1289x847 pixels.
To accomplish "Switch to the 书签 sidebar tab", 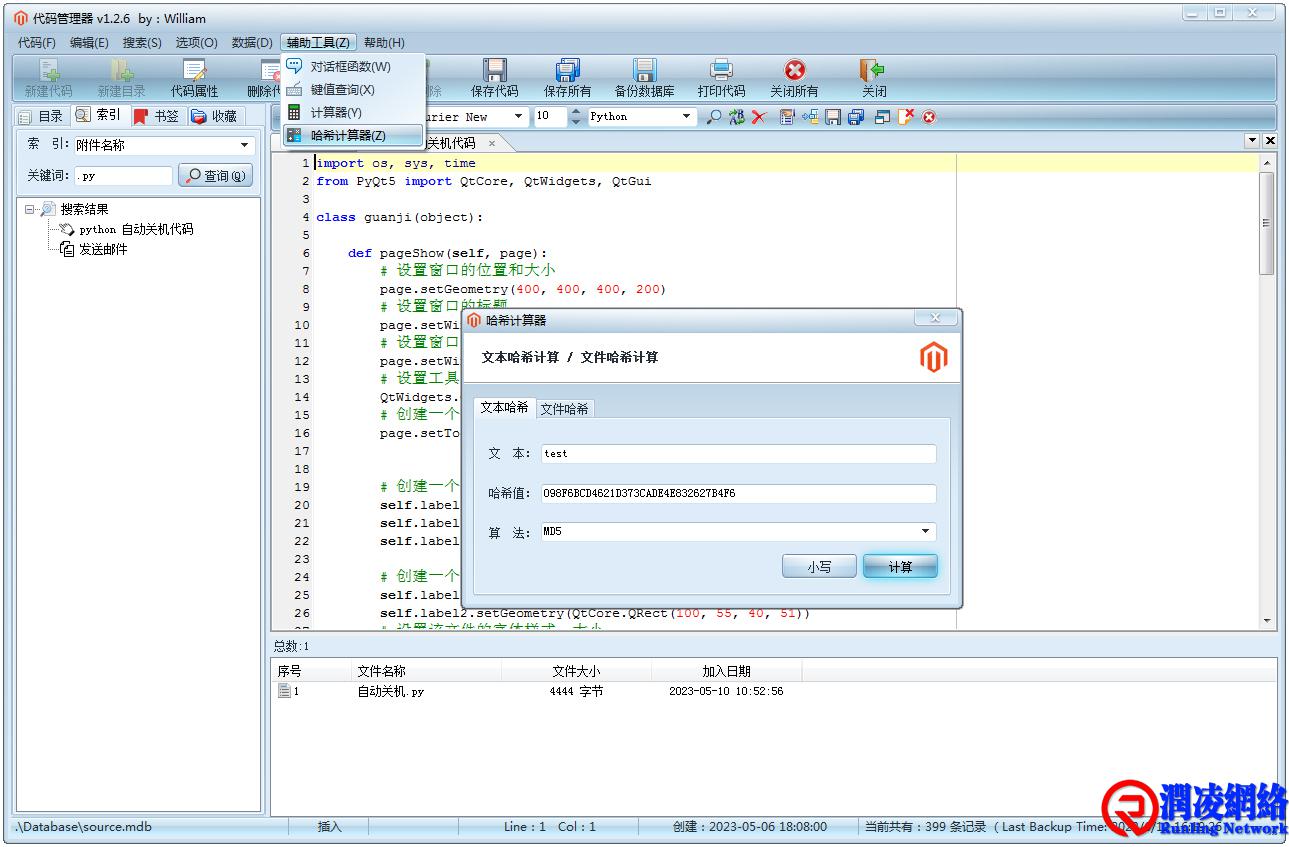I will point(157,116).
